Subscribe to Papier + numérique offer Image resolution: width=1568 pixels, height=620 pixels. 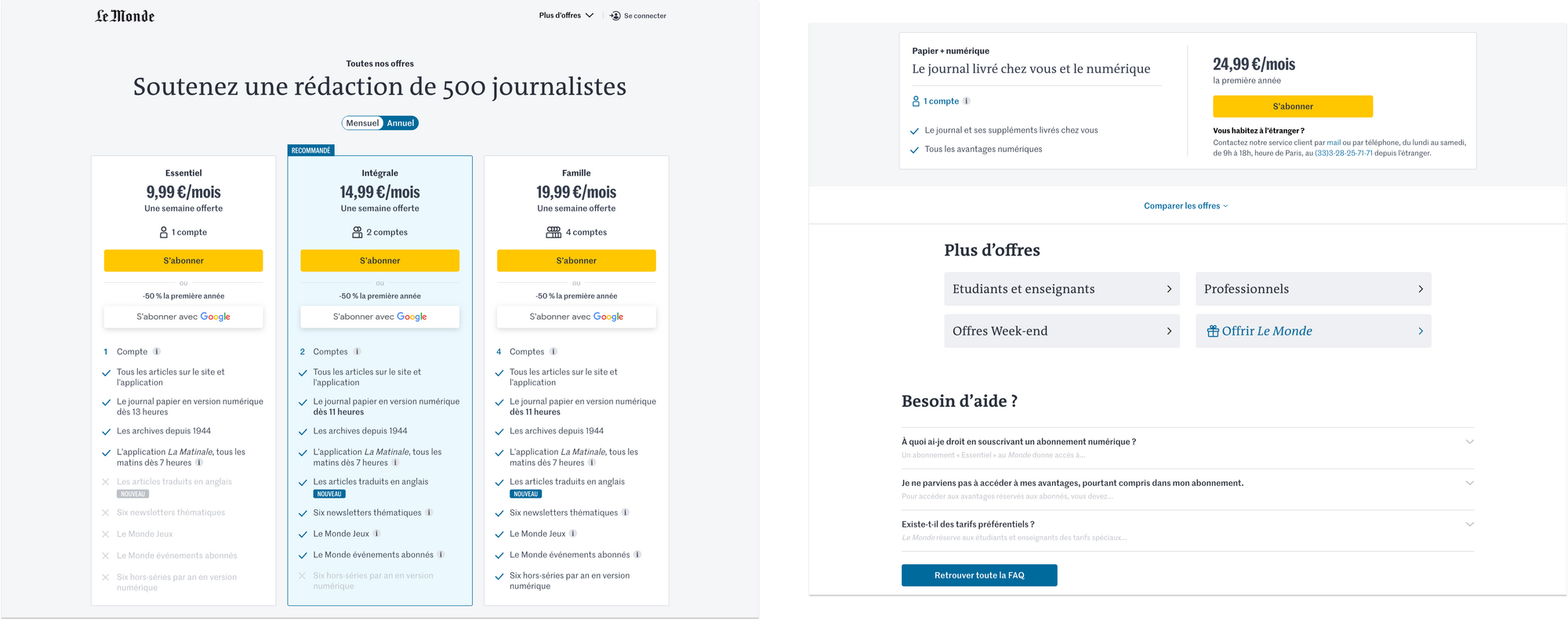point(1293,107)
